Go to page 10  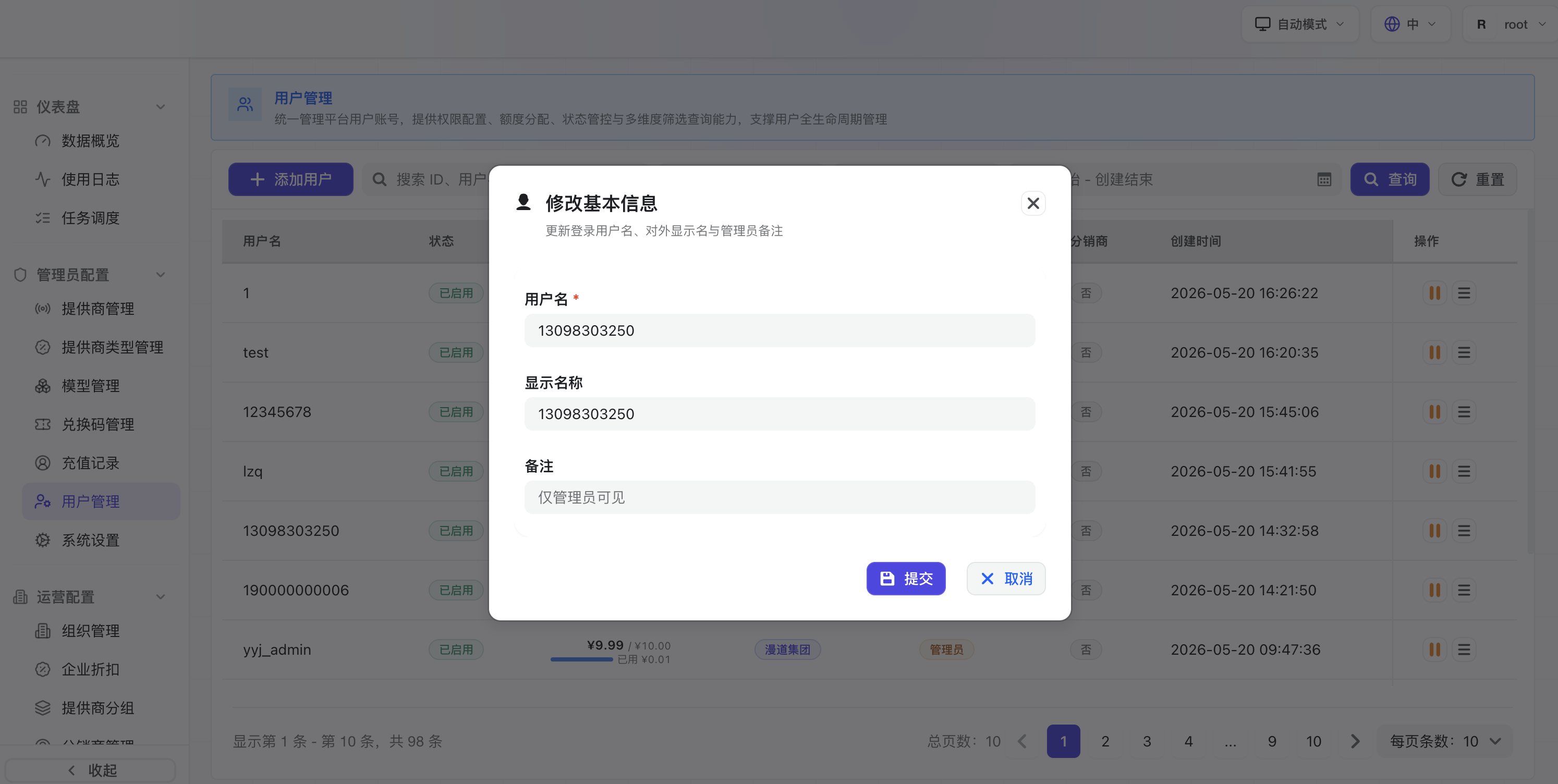[x=1313, y=742]
